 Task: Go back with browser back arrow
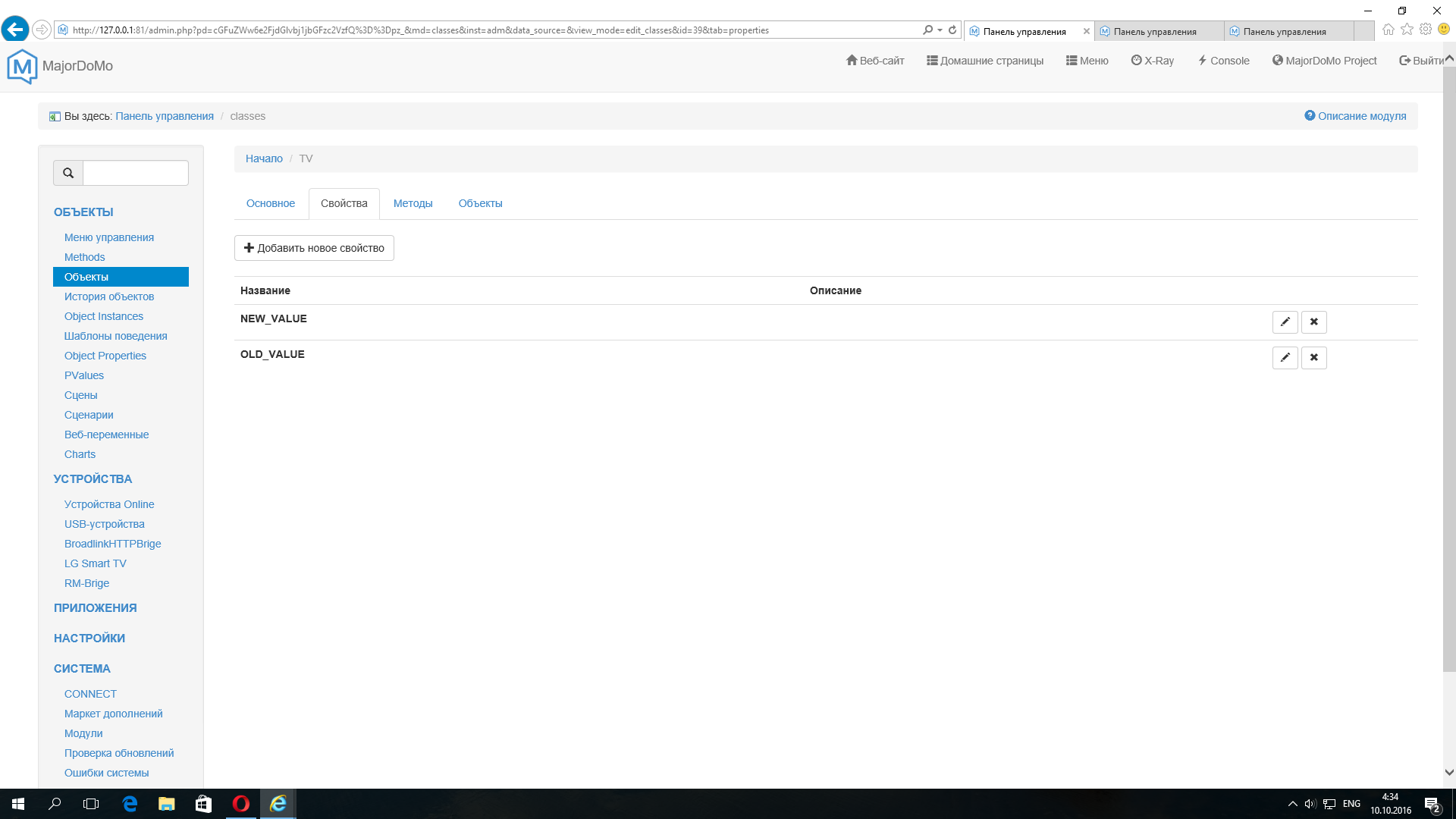[14, 30]
